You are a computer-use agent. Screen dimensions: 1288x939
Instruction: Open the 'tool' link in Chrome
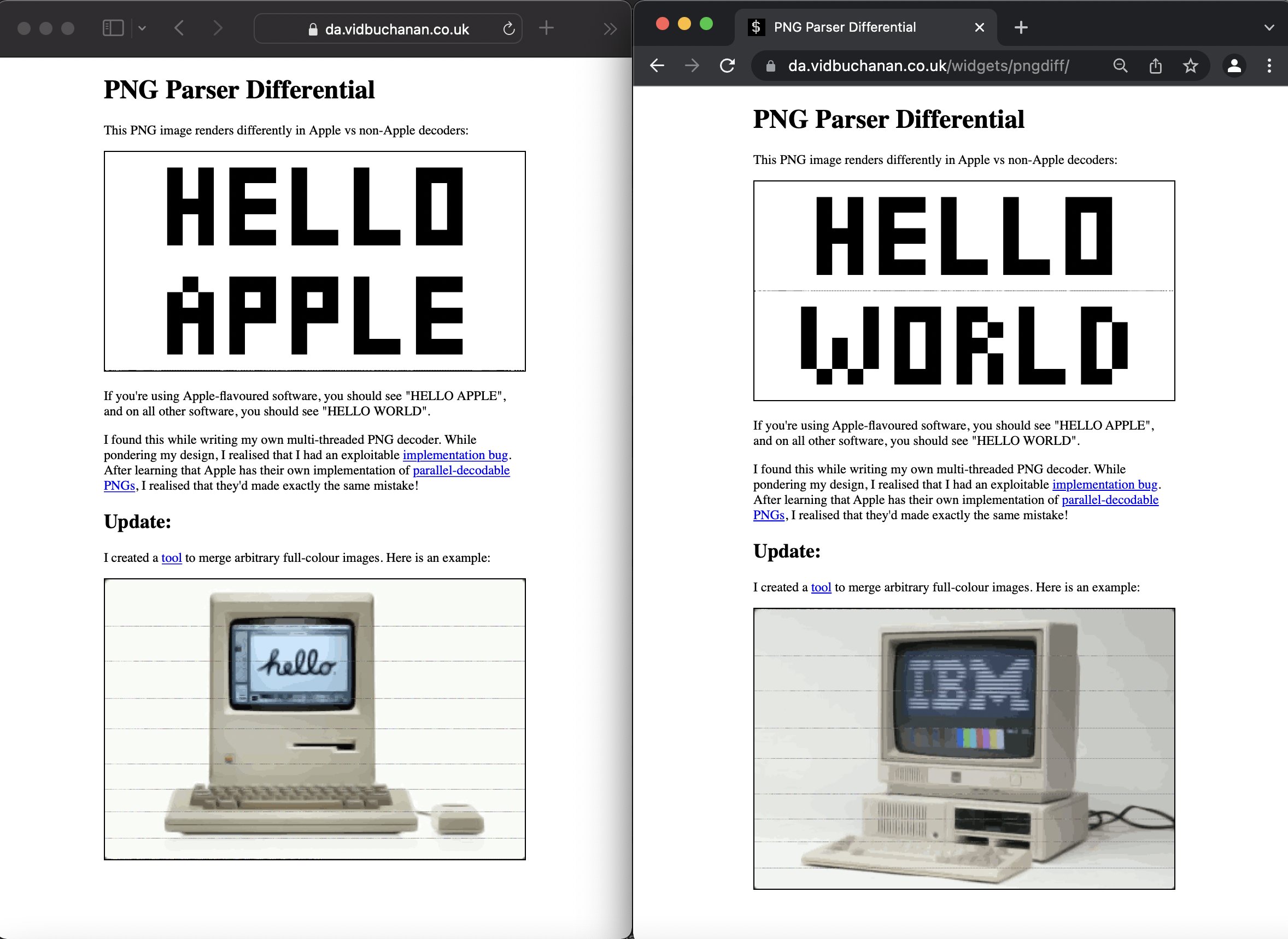(x=821, y=587)
